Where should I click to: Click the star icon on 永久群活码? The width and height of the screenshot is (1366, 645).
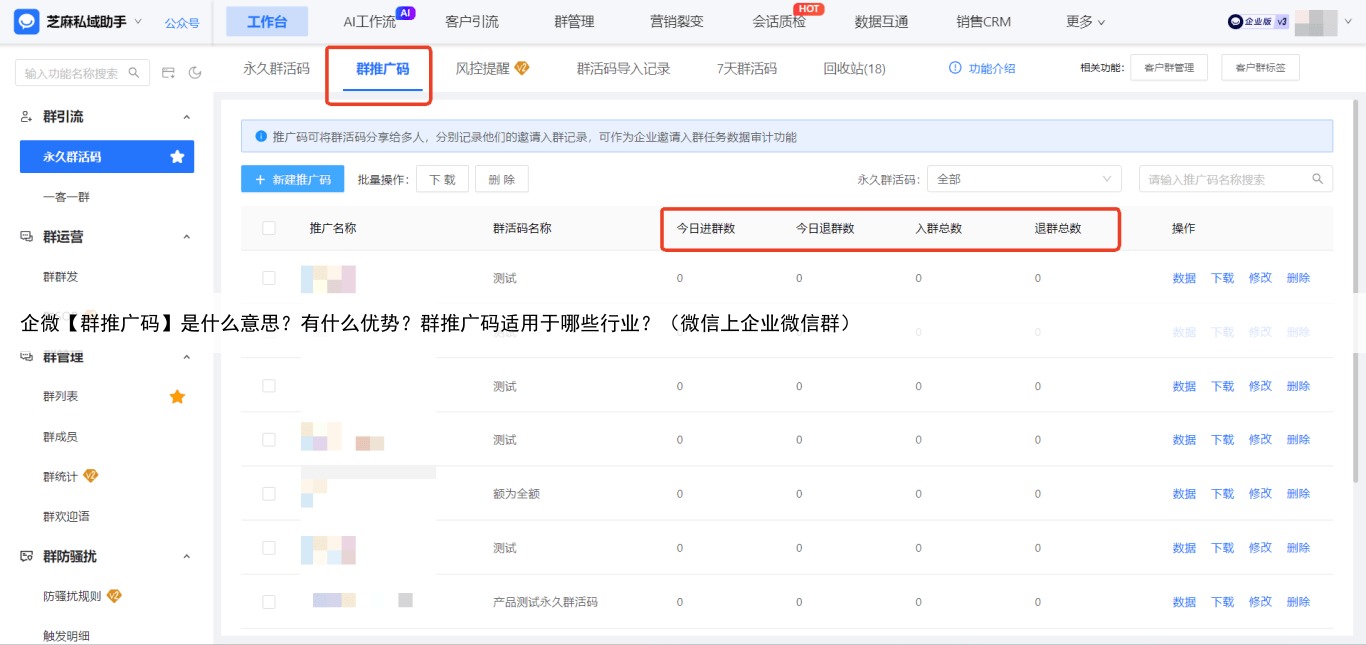(x=177, y=157)
